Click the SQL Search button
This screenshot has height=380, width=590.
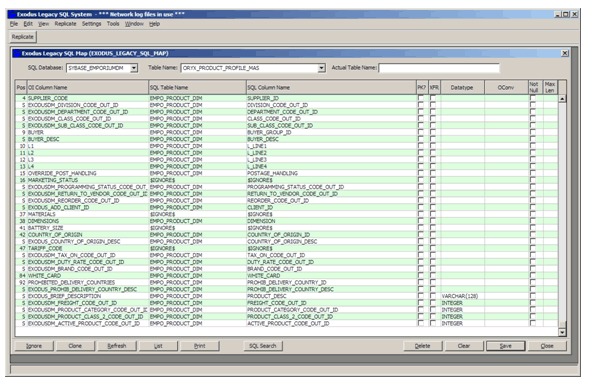(x=263, y=346)
